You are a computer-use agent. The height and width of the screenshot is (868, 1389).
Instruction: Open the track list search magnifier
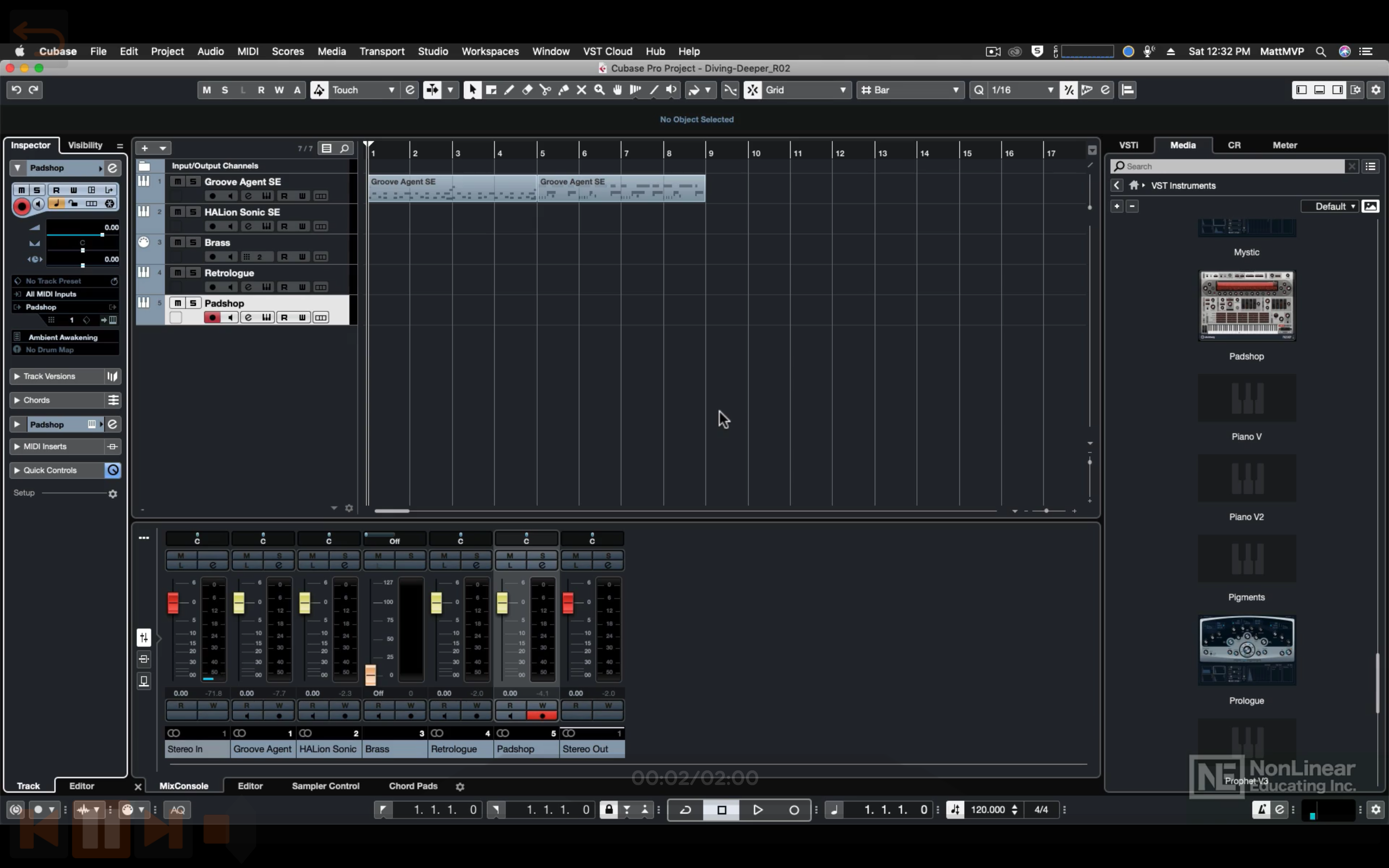tap(345, 148)
